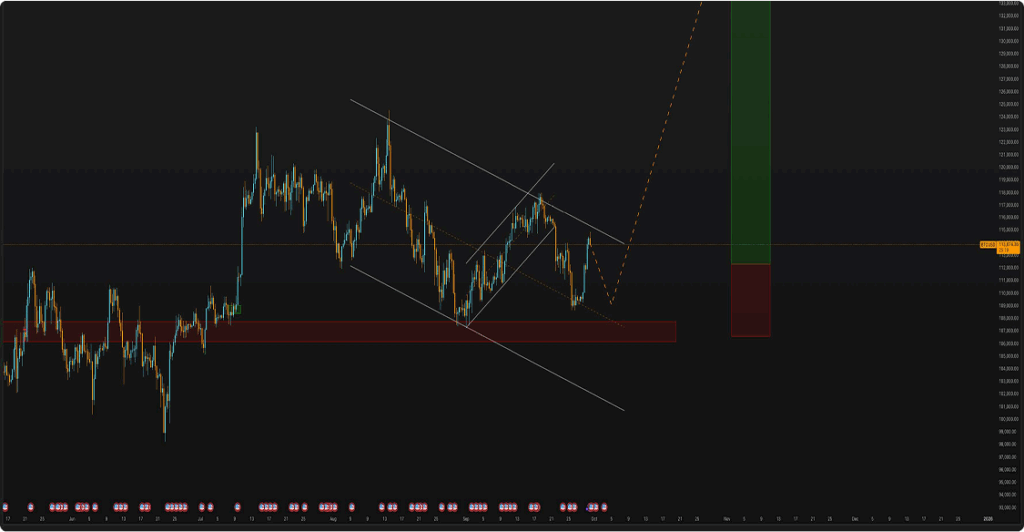Click the red stop-loss zone of long position
This screenshot has width=1024, height=532.
click(x=750, y=300)
